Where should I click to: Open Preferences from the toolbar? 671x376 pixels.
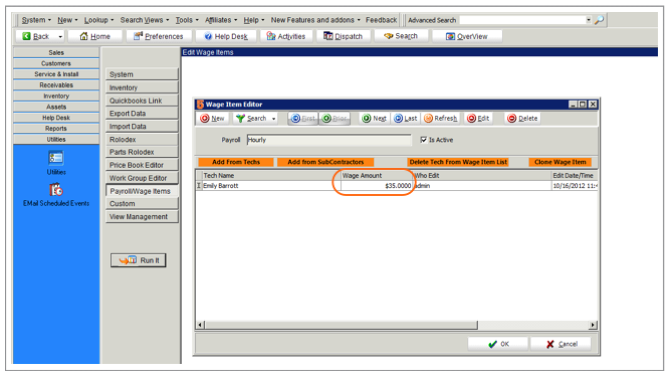point(158,36)
